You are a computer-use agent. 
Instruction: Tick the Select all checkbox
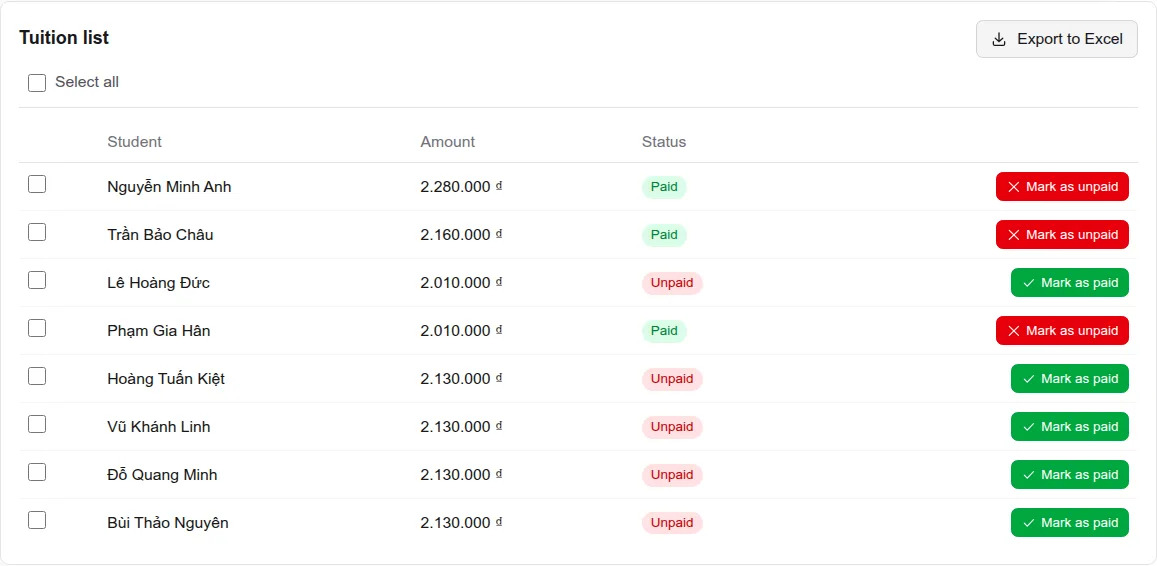(37, 83)
